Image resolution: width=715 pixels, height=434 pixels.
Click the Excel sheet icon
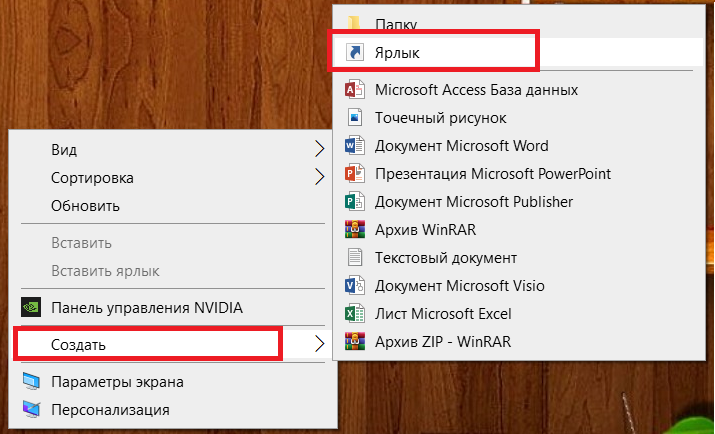(x=355, y=314)
